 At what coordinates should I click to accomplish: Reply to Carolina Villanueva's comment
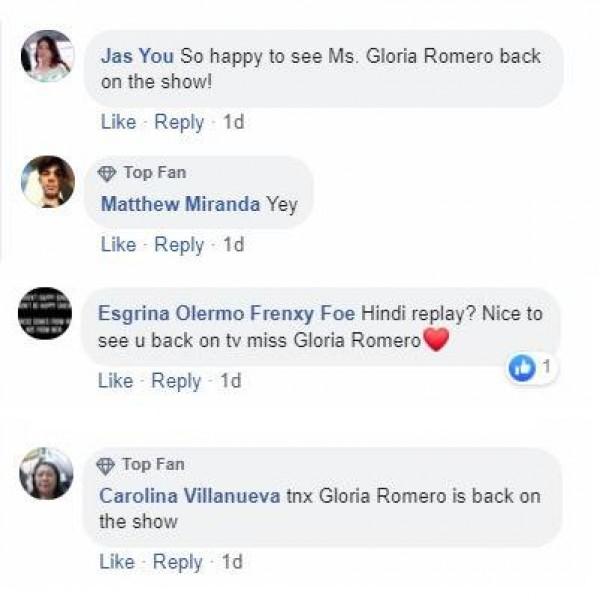pos(178,562)
